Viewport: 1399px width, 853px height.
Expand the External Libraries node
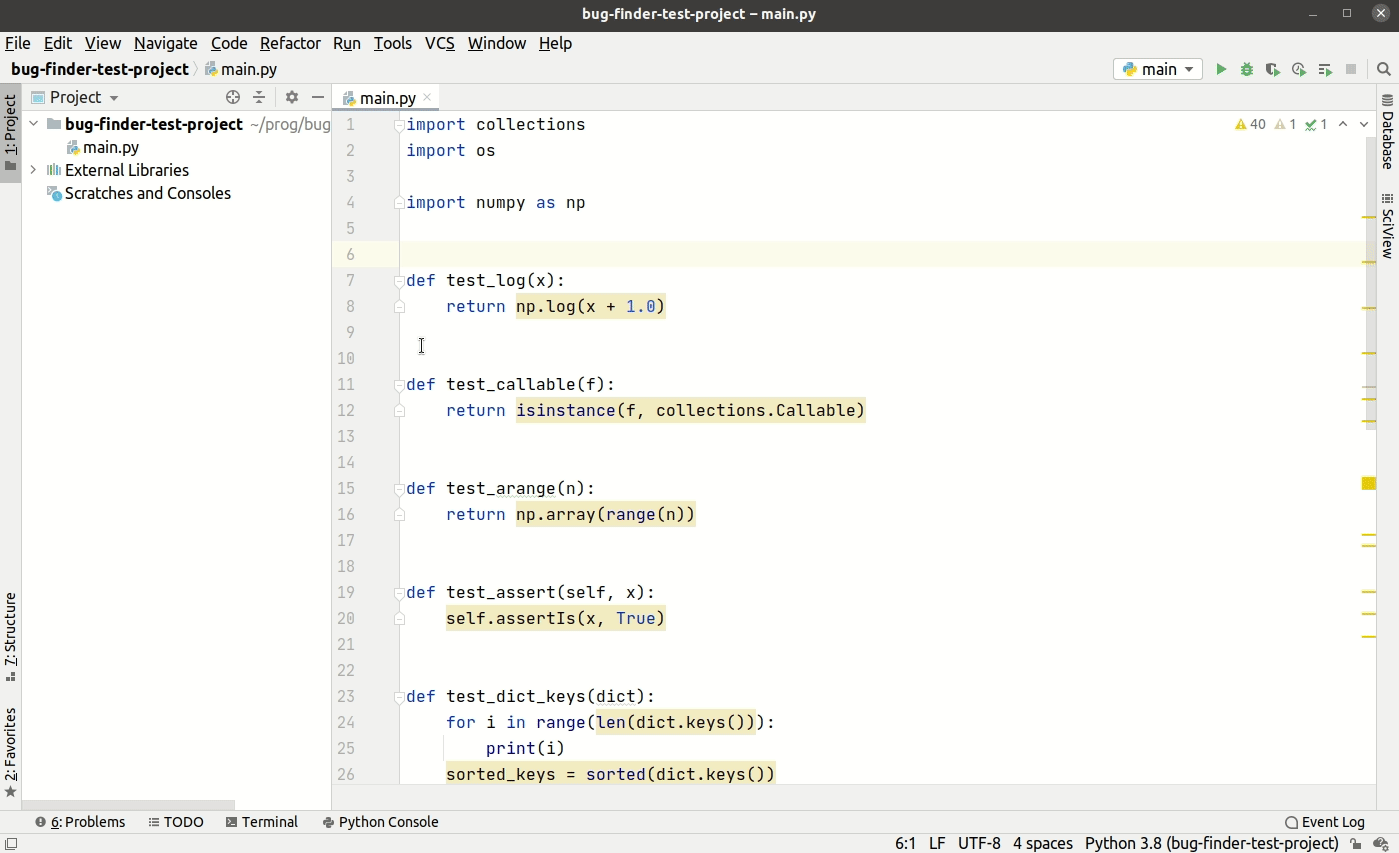tap(33, 170)
